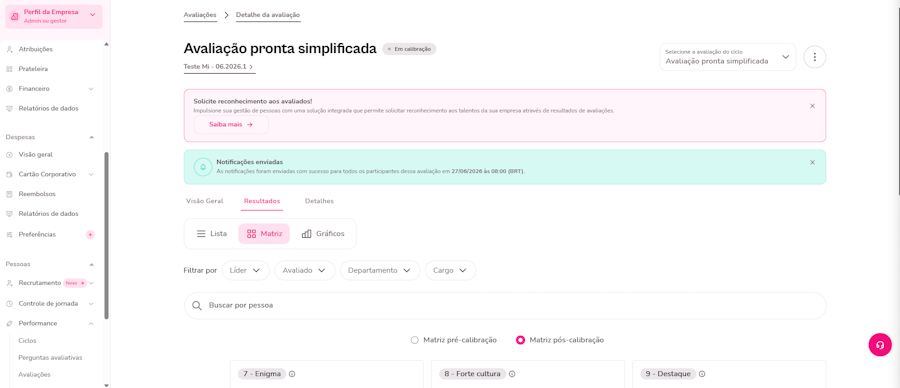Click the info icon beside 9 - Destaque
900x388 pixels.
tap(702, 374)
